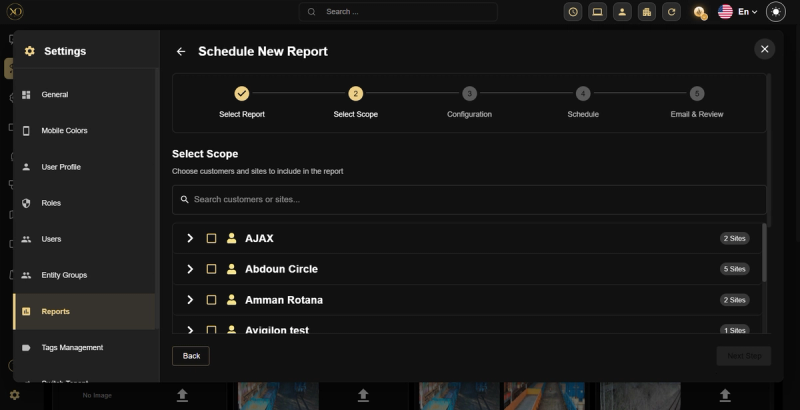Click the completed Select Report step checkmark

tap(242, 93)
